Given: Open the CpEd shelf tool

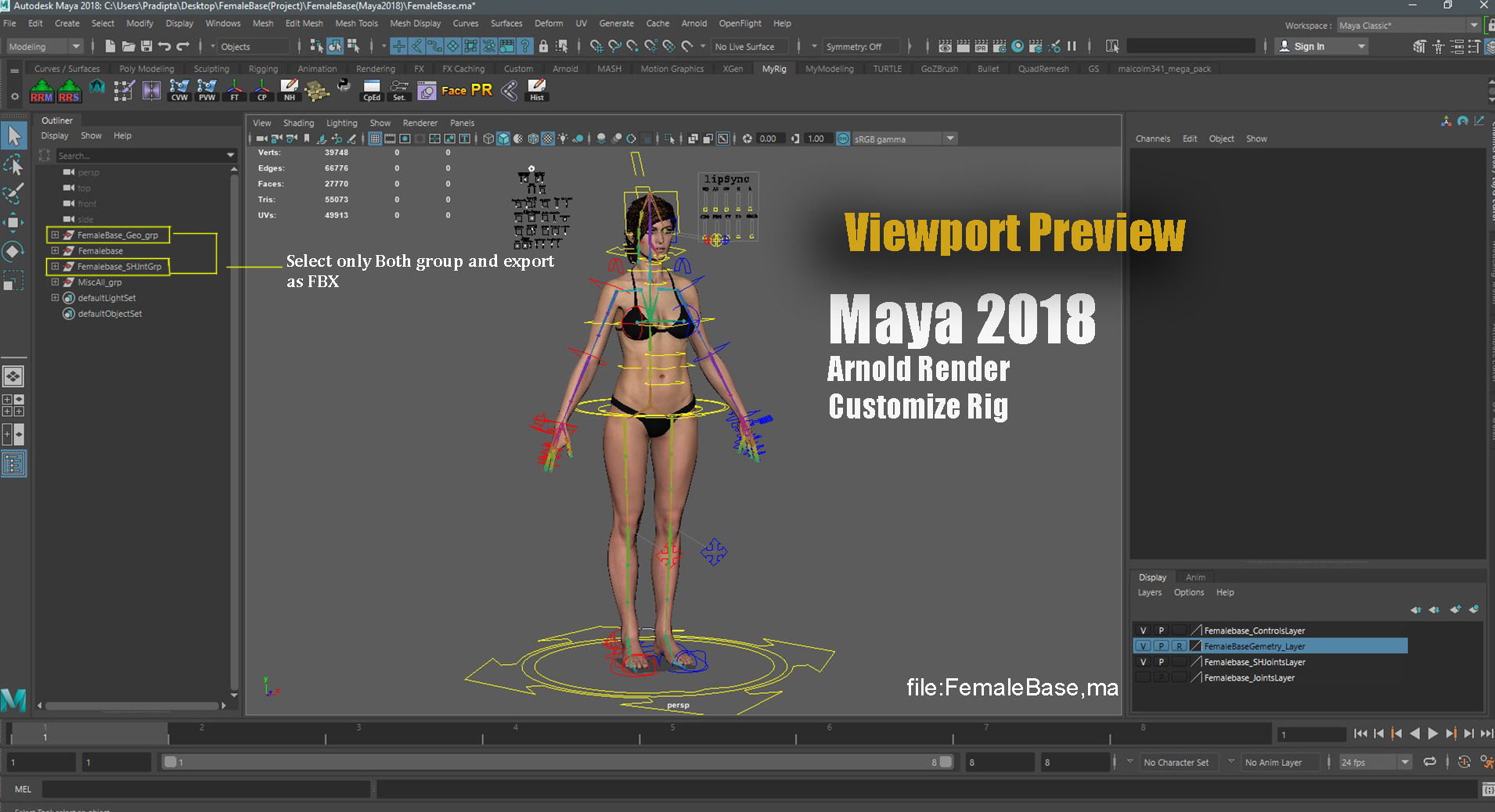Looking at the screenshot, I should 372,91.
